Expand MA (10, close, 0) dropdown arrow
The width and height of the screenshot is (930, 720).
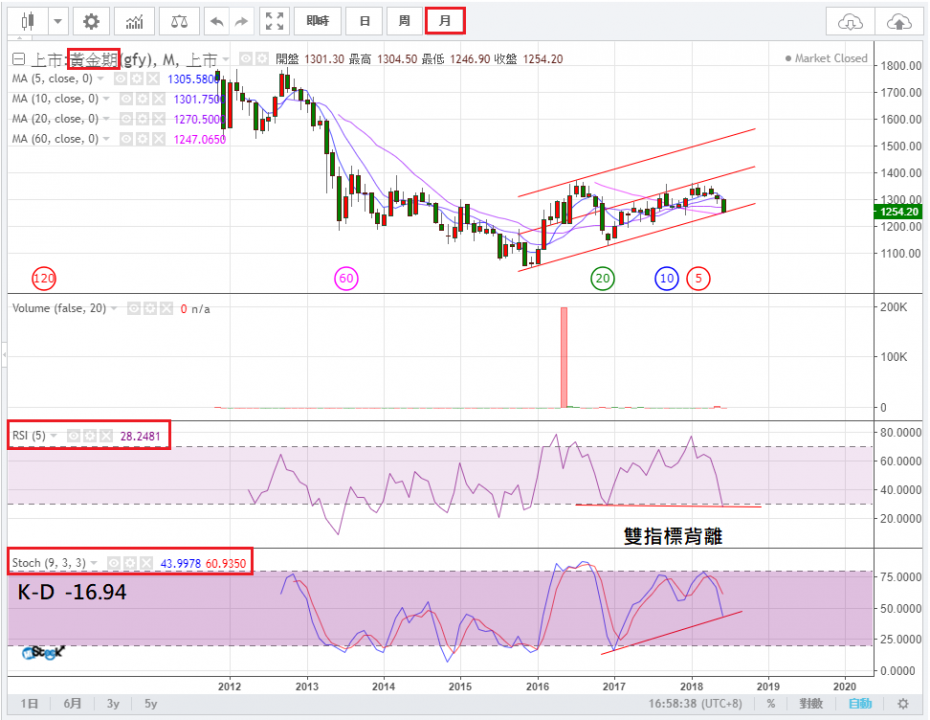coord(107,99)
